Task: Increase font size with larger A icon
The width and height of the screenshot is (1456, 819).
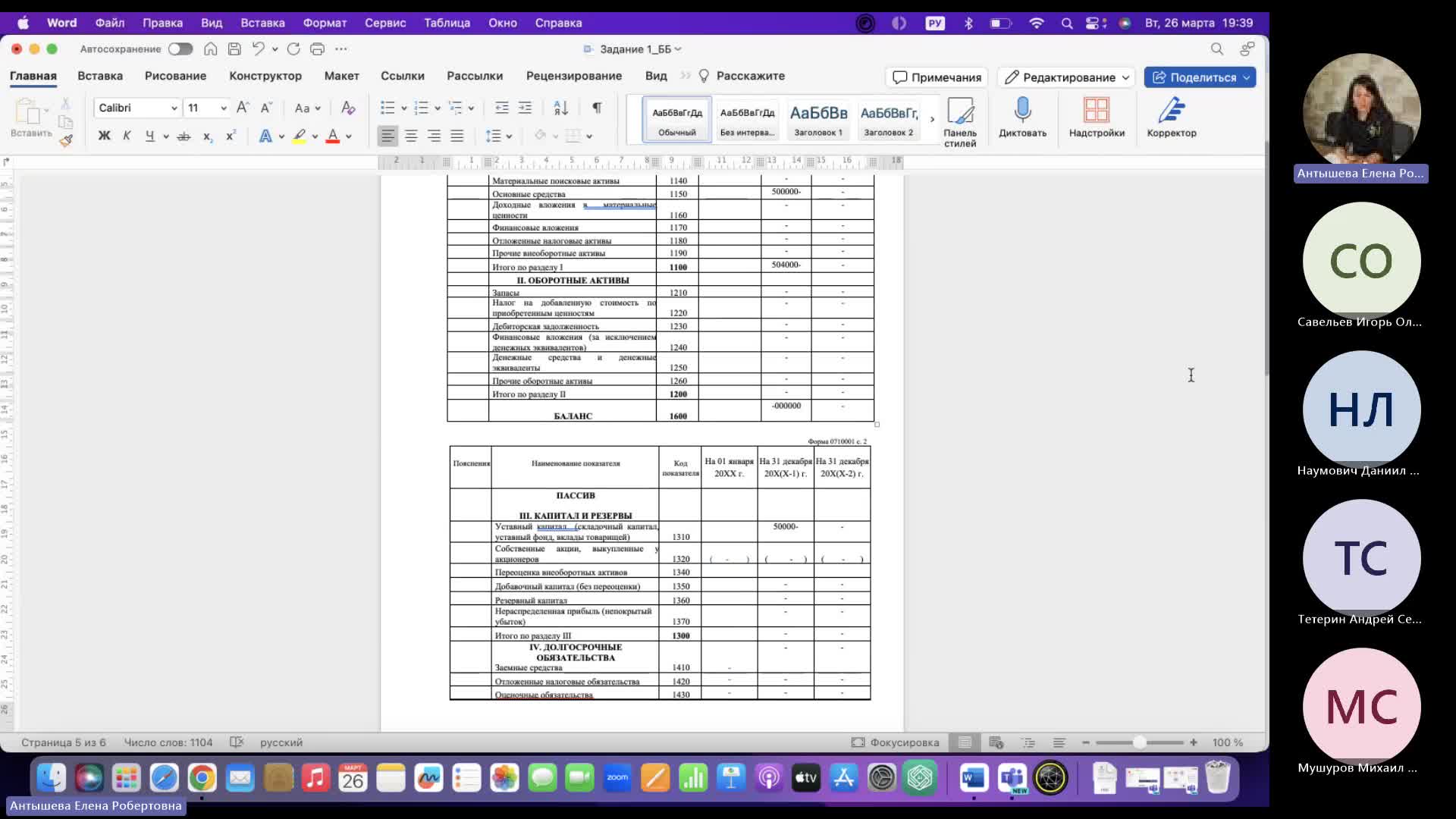Action: pos(243,108)
